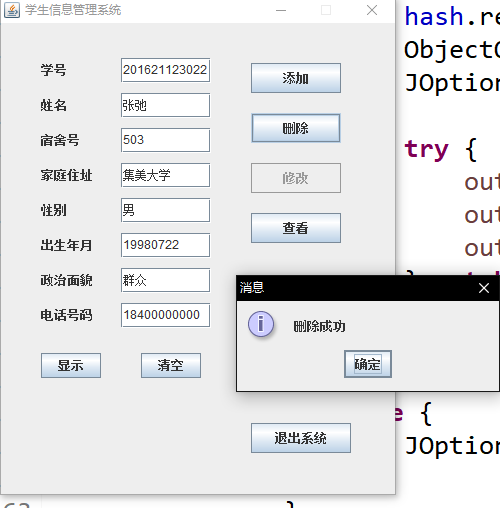
Task: Close the 消息 dialog with its X
Action: [x=484, y=288]
